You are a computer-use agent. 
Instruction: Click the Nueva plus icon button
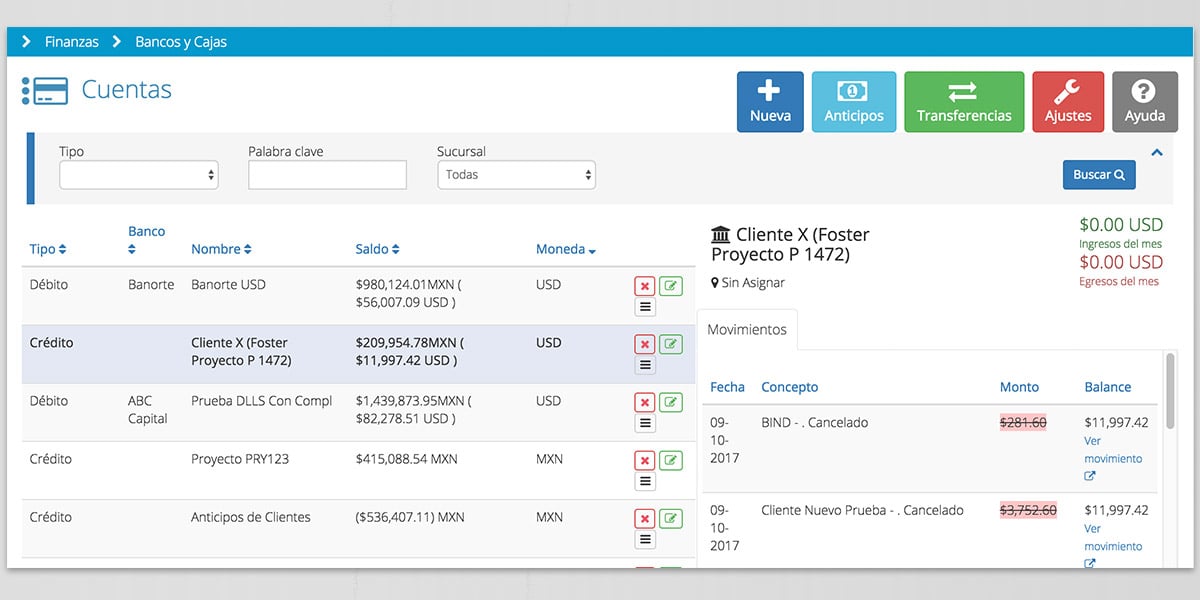click(769, 102)
